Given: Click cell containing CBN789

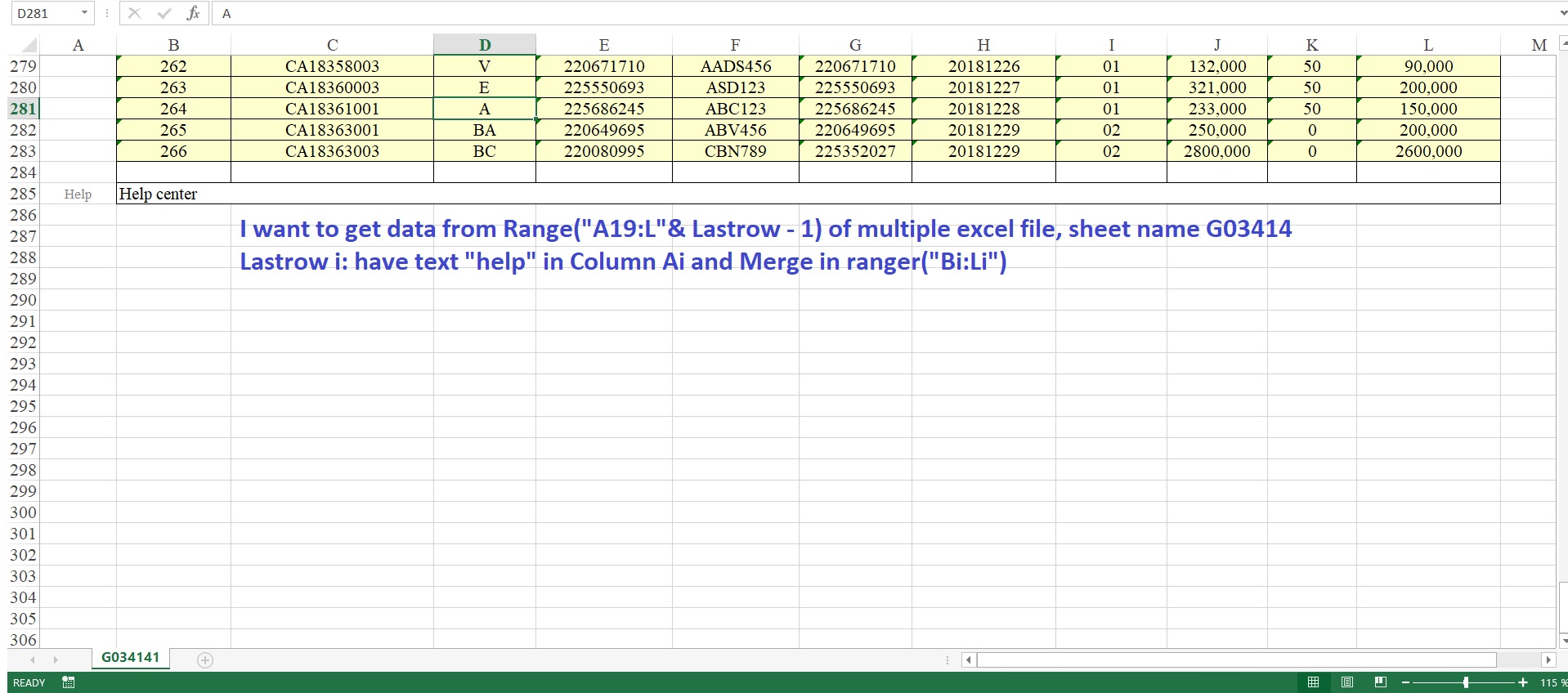Looking at the screenshot, I should coord(735,151).
